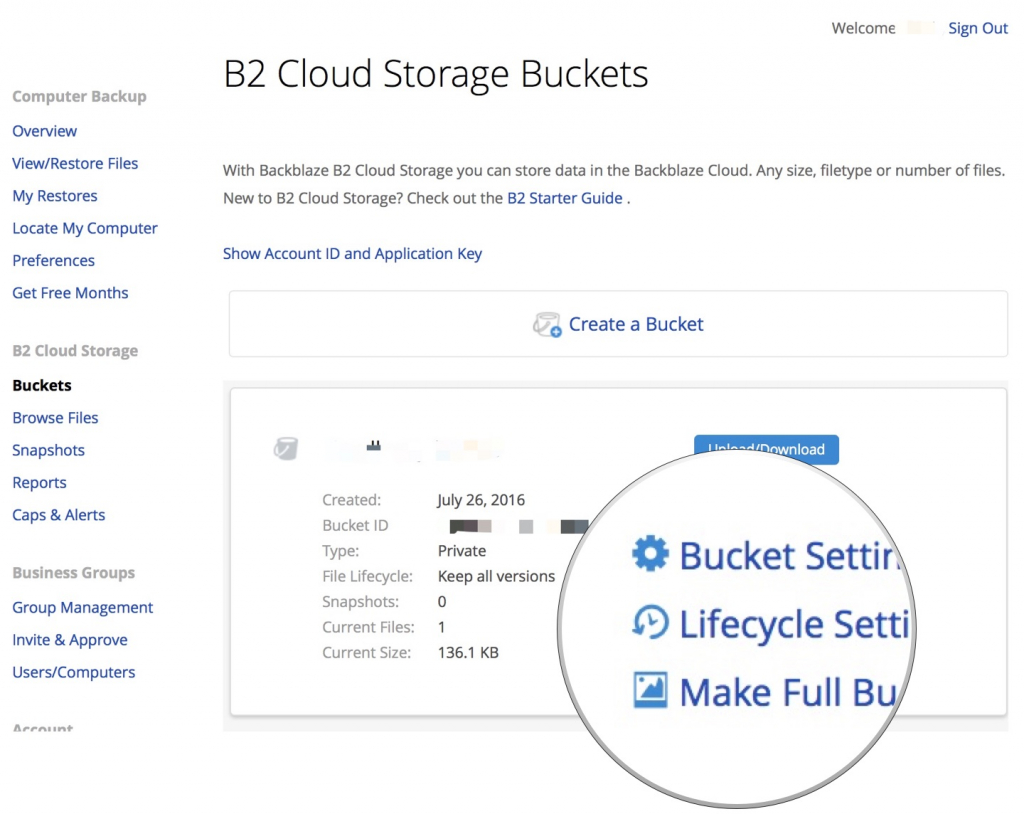Image resolution: width=1024 pixels, height=814 pixels.
Task: Click the 'July 26, 2016' created date
Action: pyautogui.click(x=481, y=500)
